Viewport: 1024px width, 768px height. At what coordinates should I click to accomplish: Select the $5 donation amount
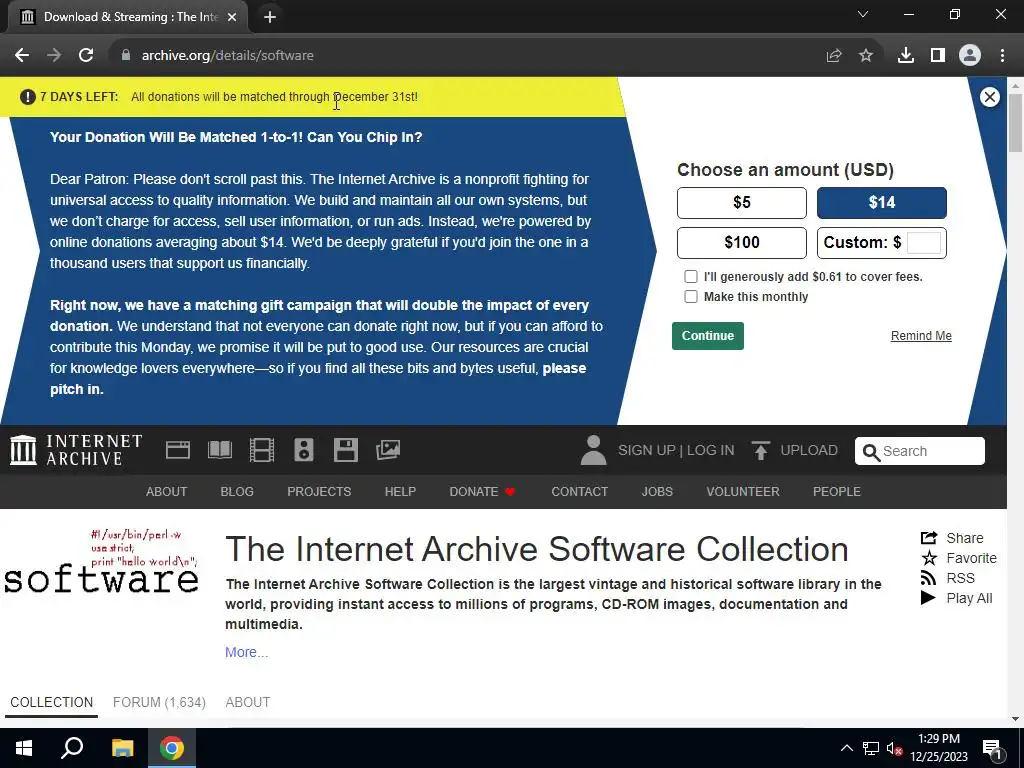point(742,202)
